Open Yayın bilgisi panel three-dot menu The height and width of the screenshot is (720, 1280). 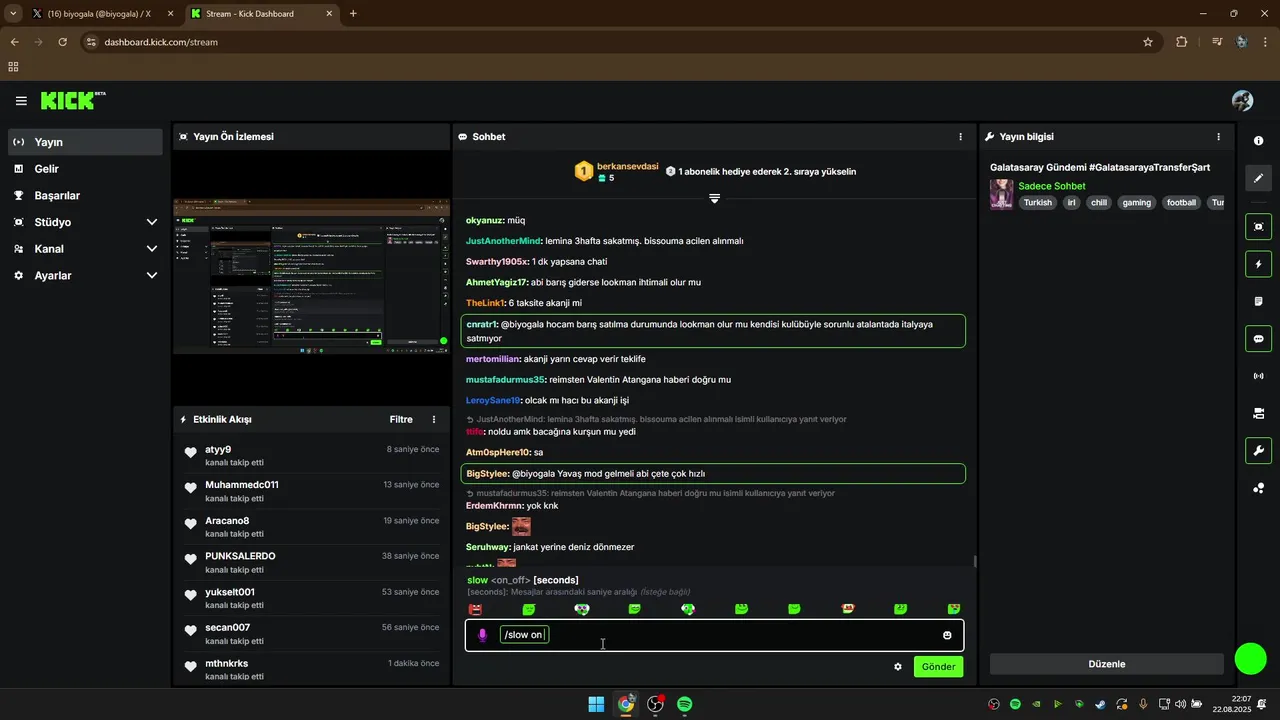tap(1218, 137)
